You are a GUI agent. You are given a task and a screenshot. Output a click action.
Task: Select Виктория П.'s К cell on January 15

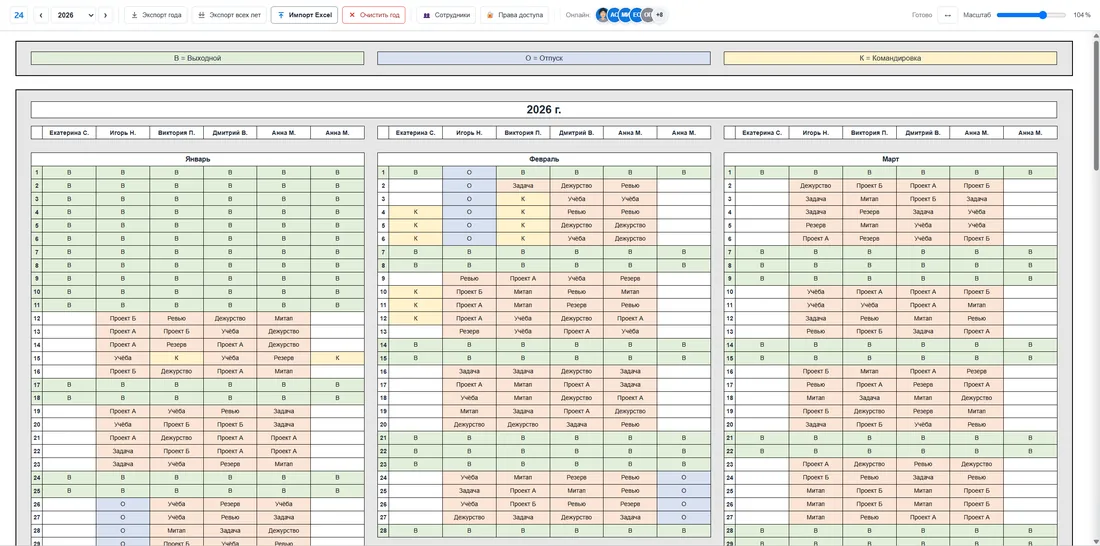[x=177, y=358]
